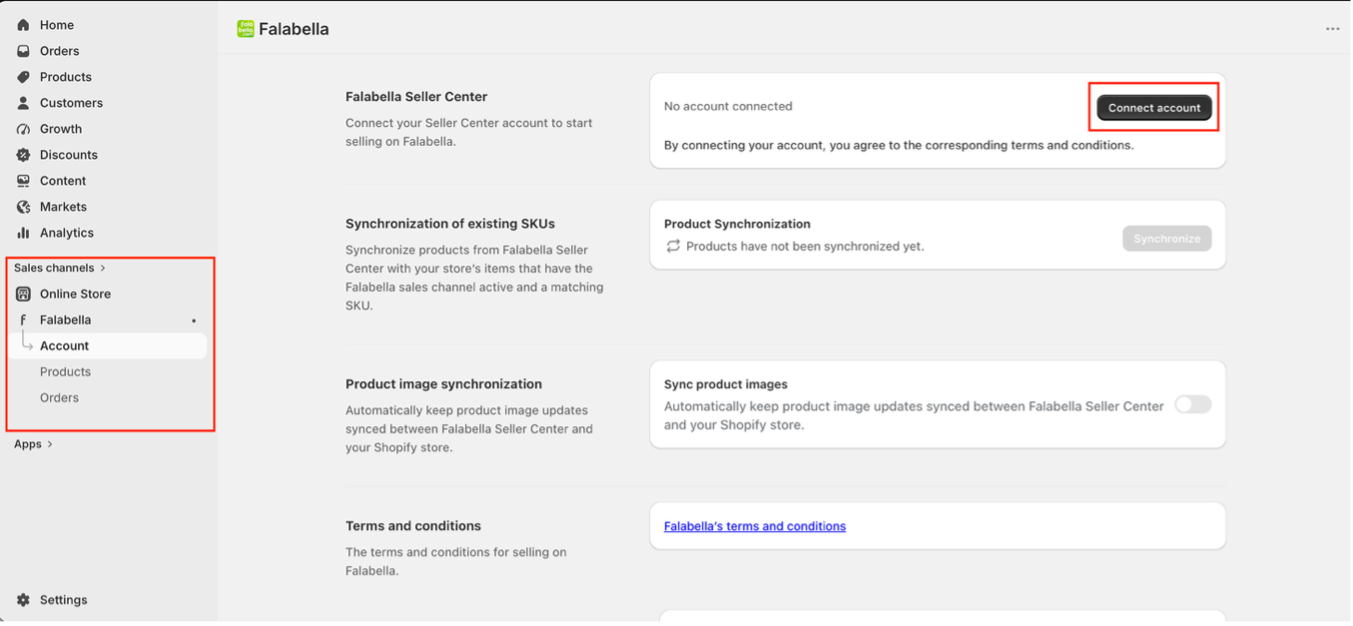Click the green Falabella app logo

pos(245,29)
